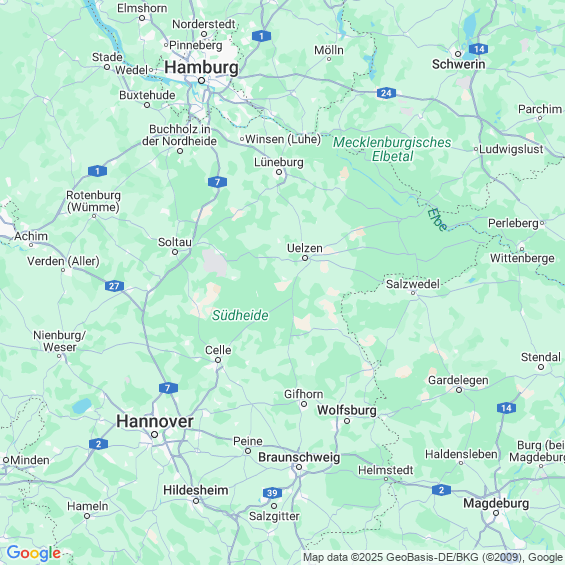565x565 pixels.
Task: Click the A1 highway shield near Hamburg
Action: (261, 36)
